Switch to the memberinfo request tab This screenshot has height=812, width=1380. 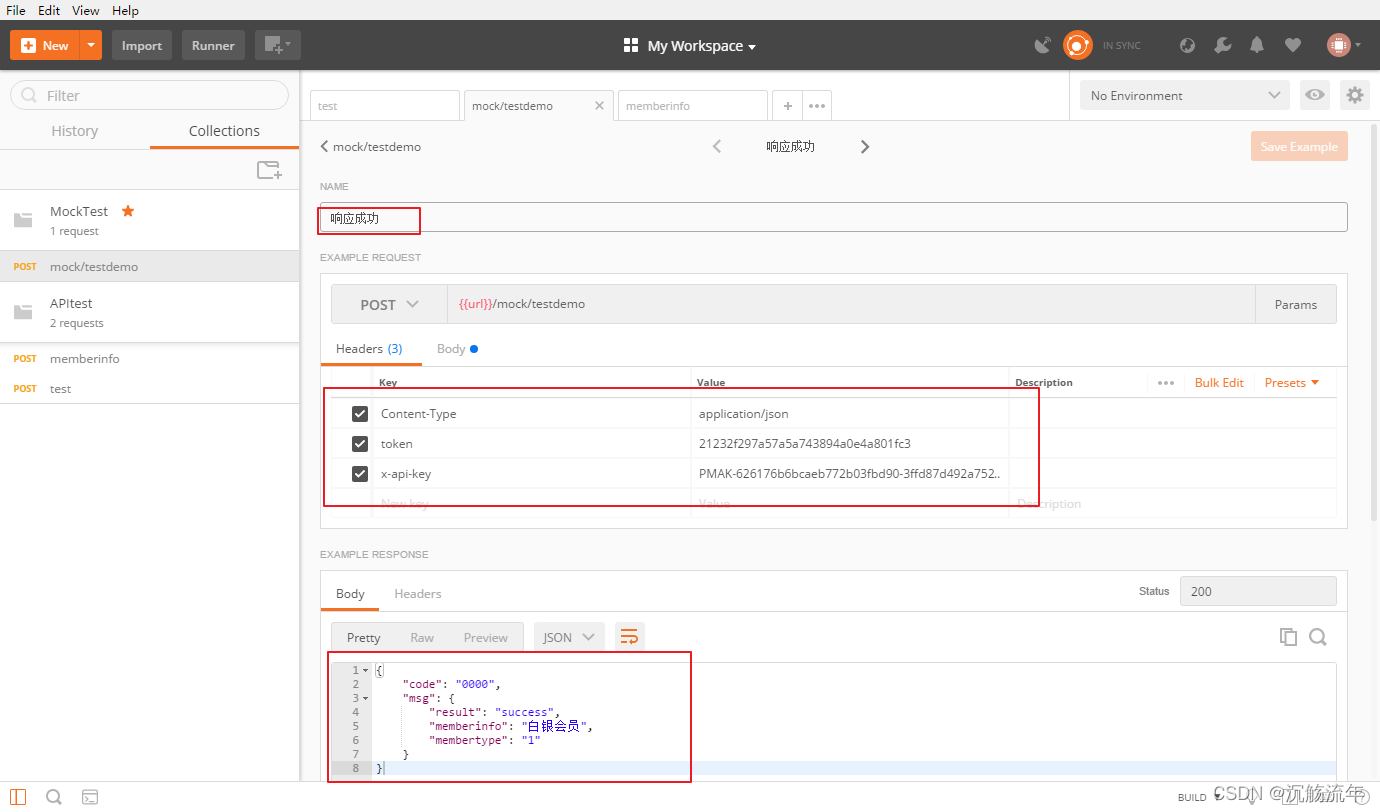click(x=692, y=105)
